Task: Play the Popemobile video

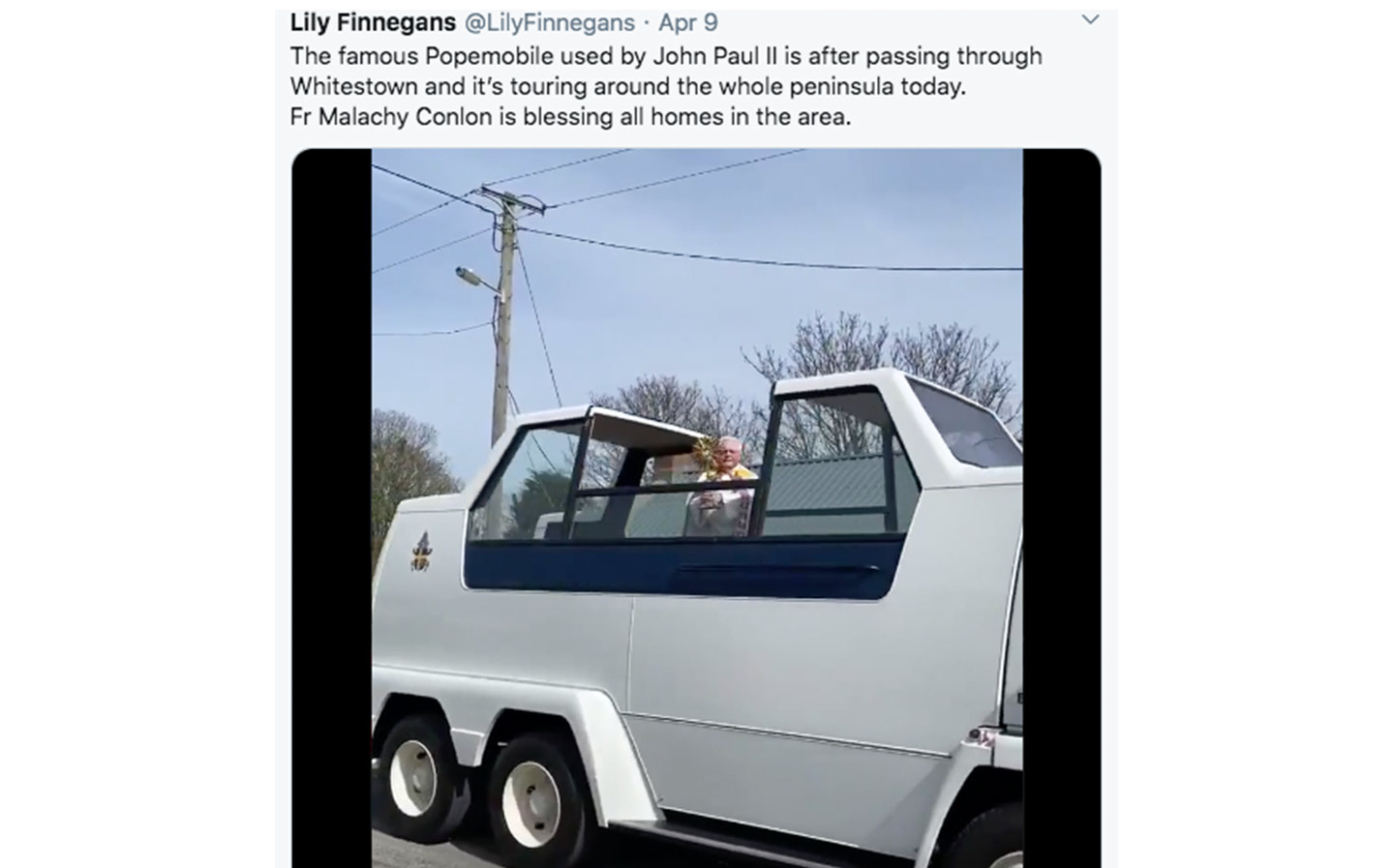Action: (x=696, y=508)
